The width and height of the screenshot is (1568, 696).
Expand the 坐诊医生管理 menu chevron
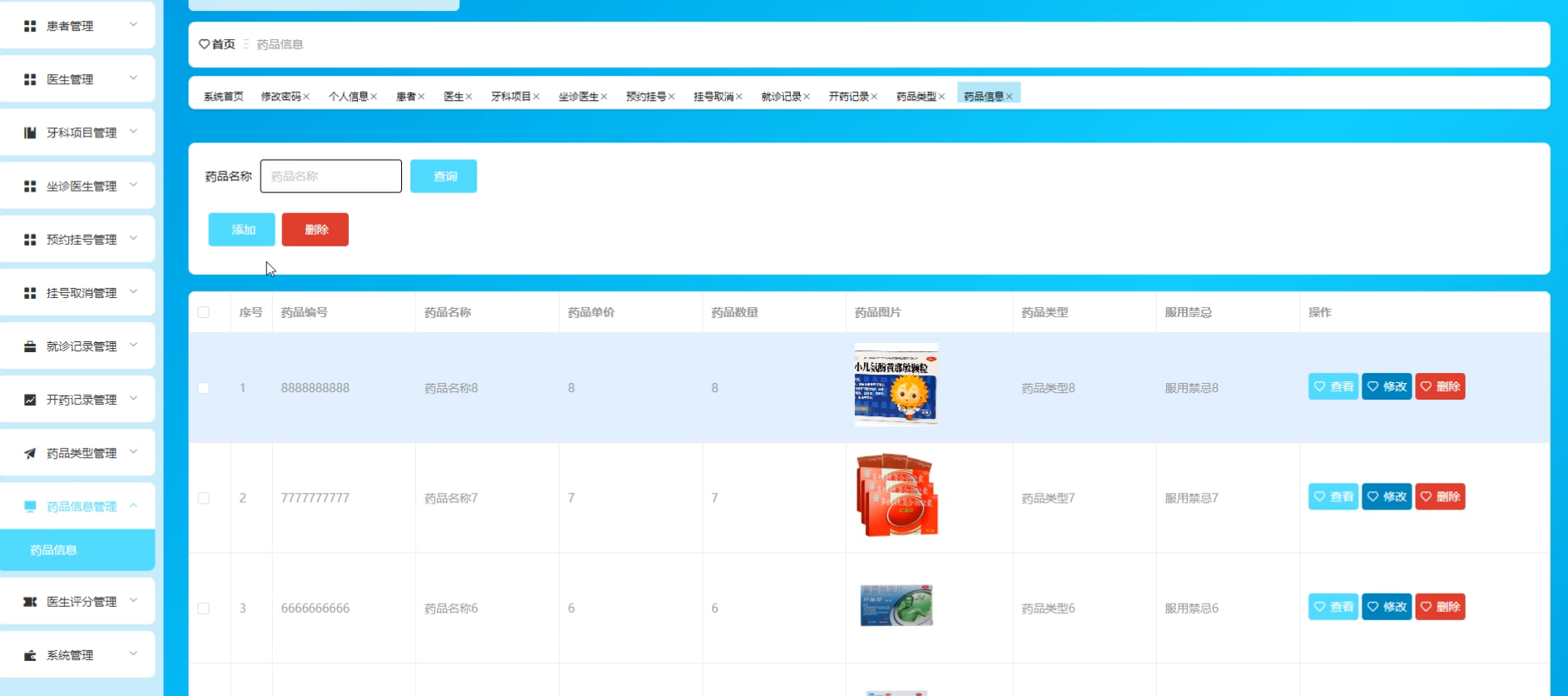(x=133, y=185)
